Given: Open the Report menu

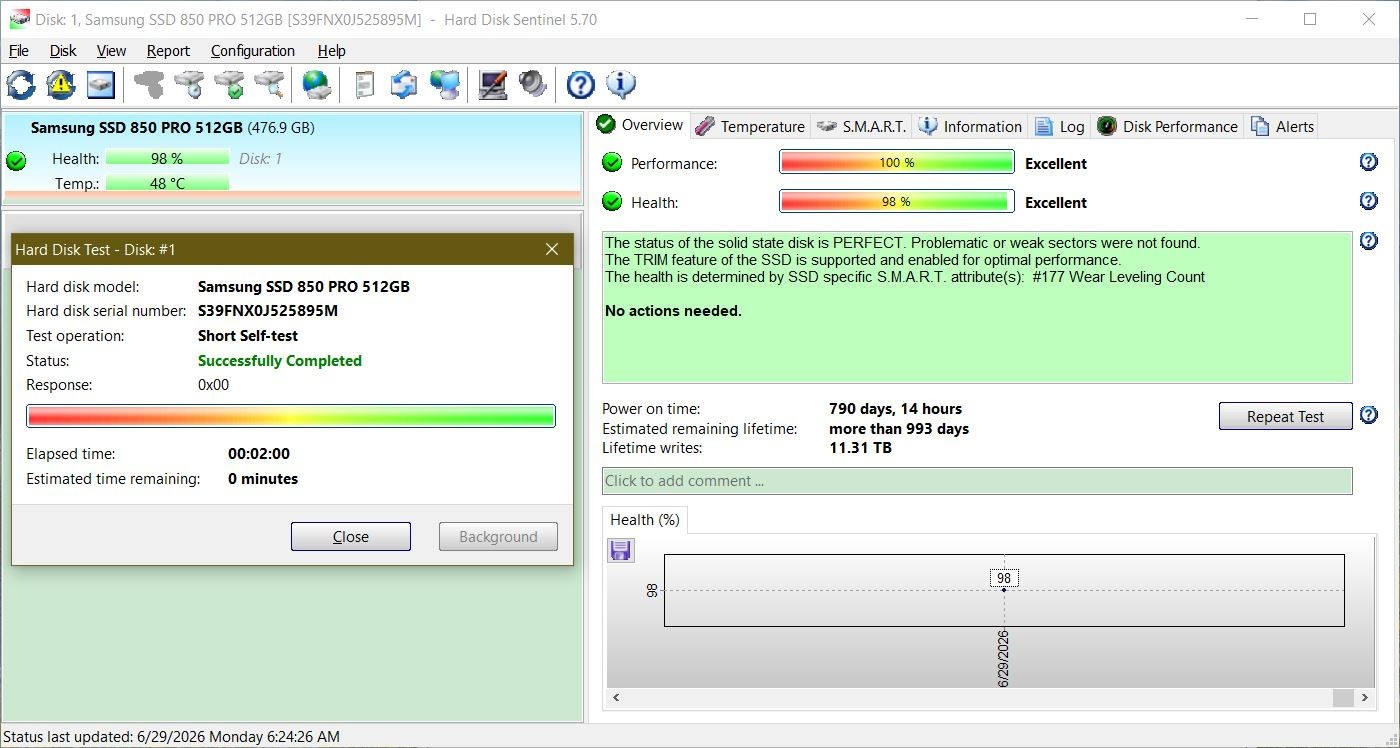Looking at the screenshot, I should (168, 51).
